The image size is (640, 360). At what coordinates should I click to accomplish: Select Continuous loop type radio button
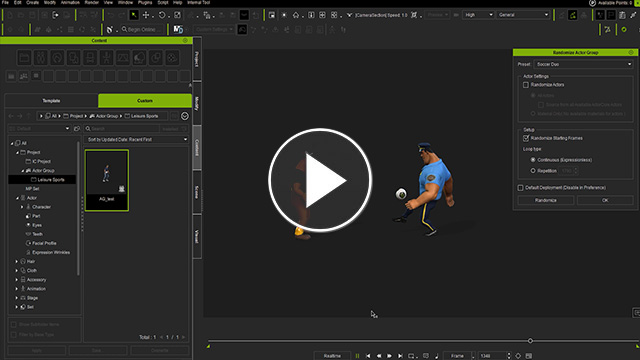coord(533,160)
